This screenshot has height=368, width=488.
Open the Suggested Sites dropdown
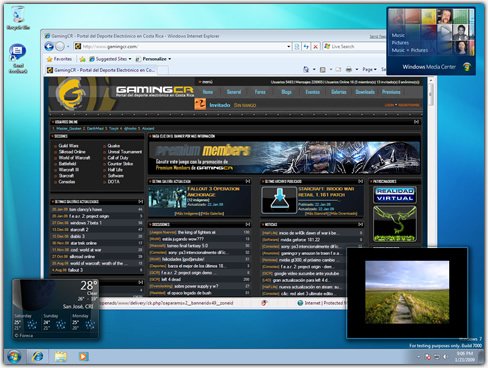point(110,59)
